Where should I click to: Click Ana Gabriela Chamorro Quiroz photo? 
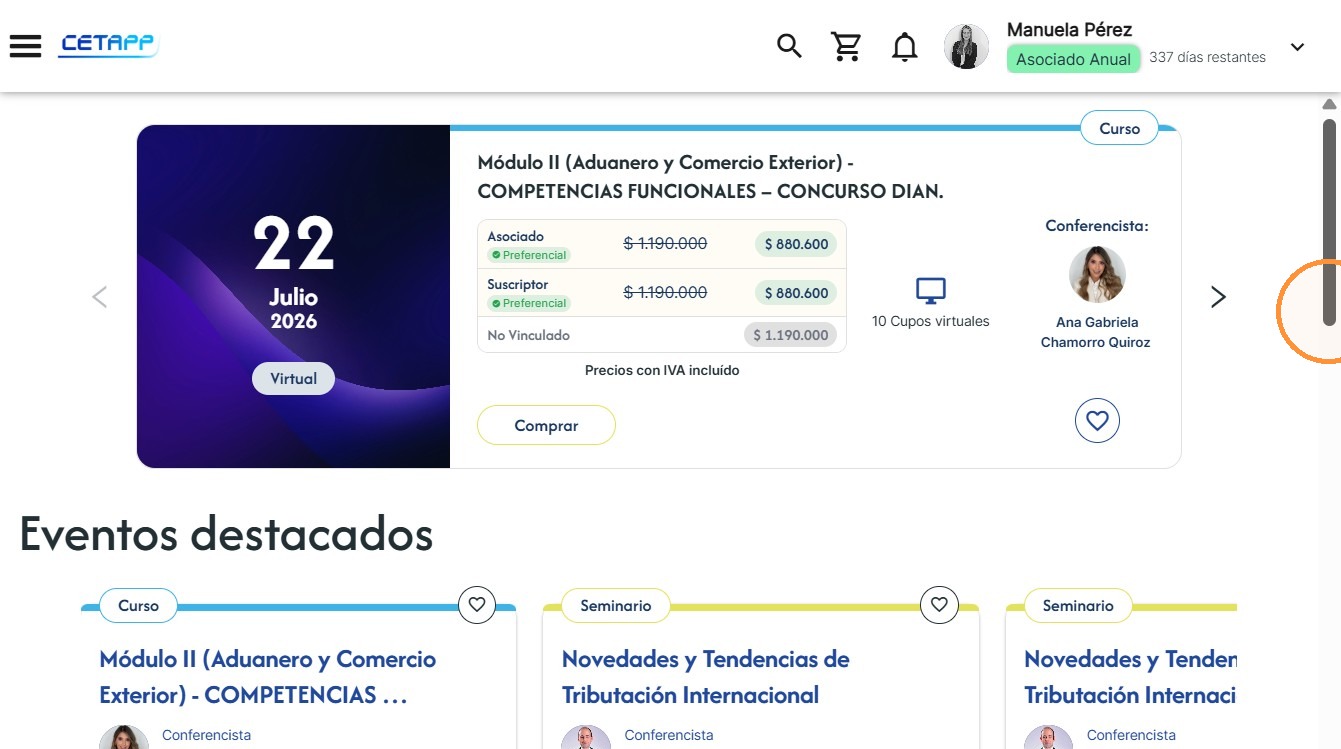point(1097,274)
